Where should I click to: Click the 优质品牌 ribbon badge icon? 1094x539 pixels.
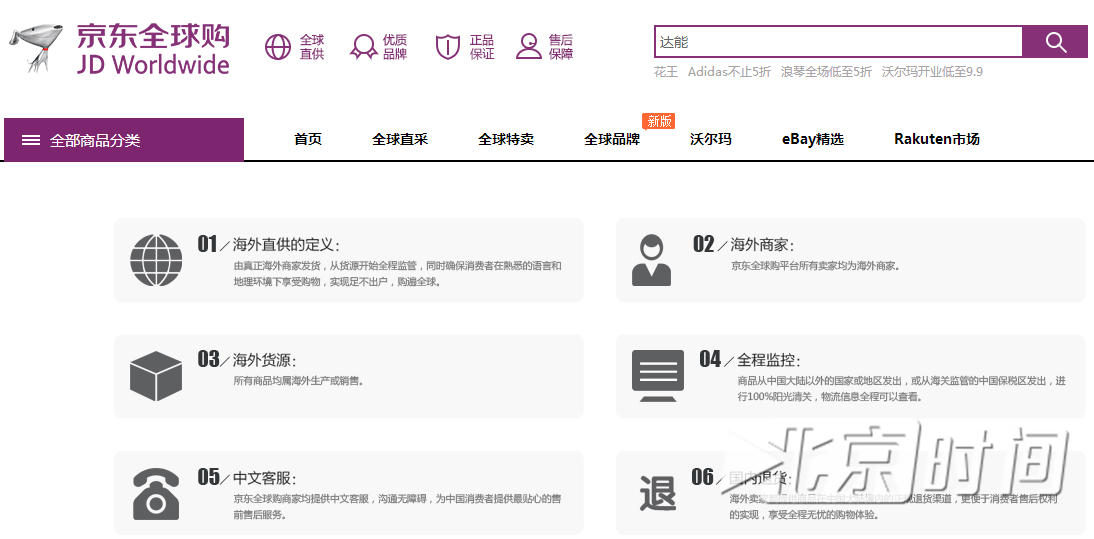pyautogui.click(x=364, y=47)
